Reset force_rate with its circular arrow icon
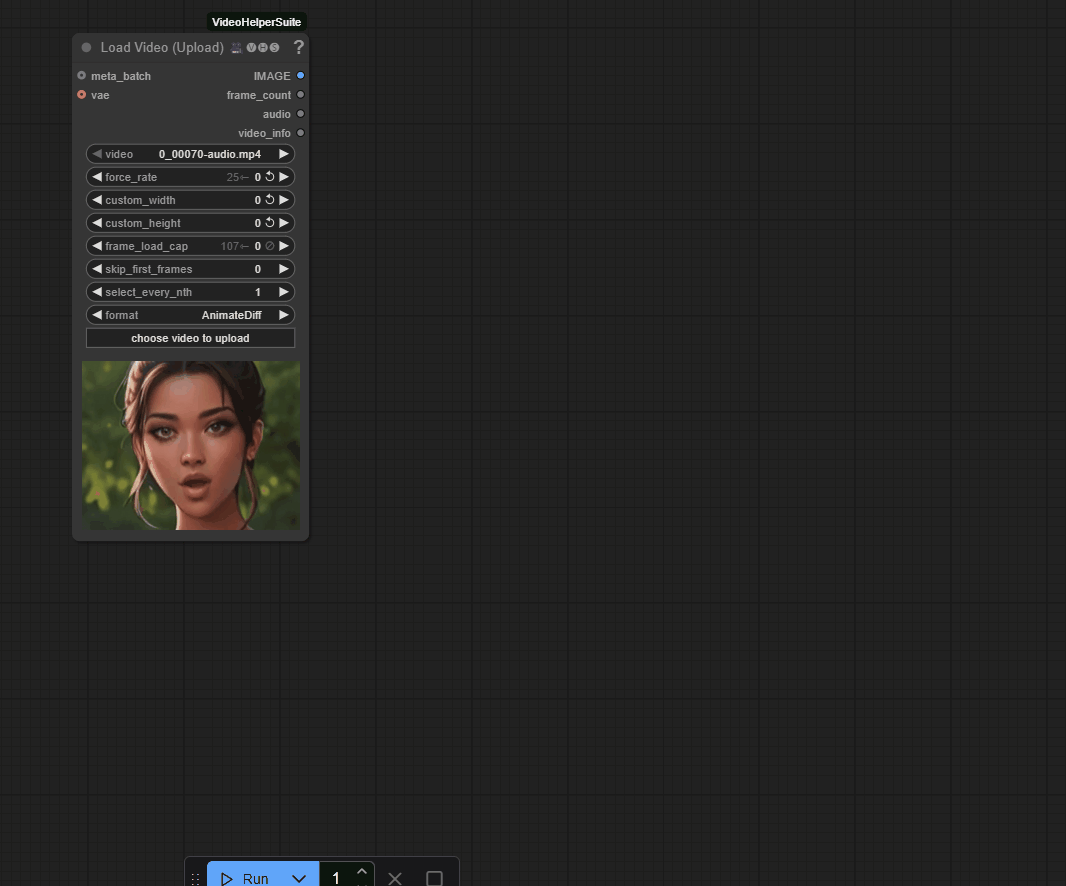This screenshot has height=886, width=1066. pyautogui.click(x=270, y=177)
